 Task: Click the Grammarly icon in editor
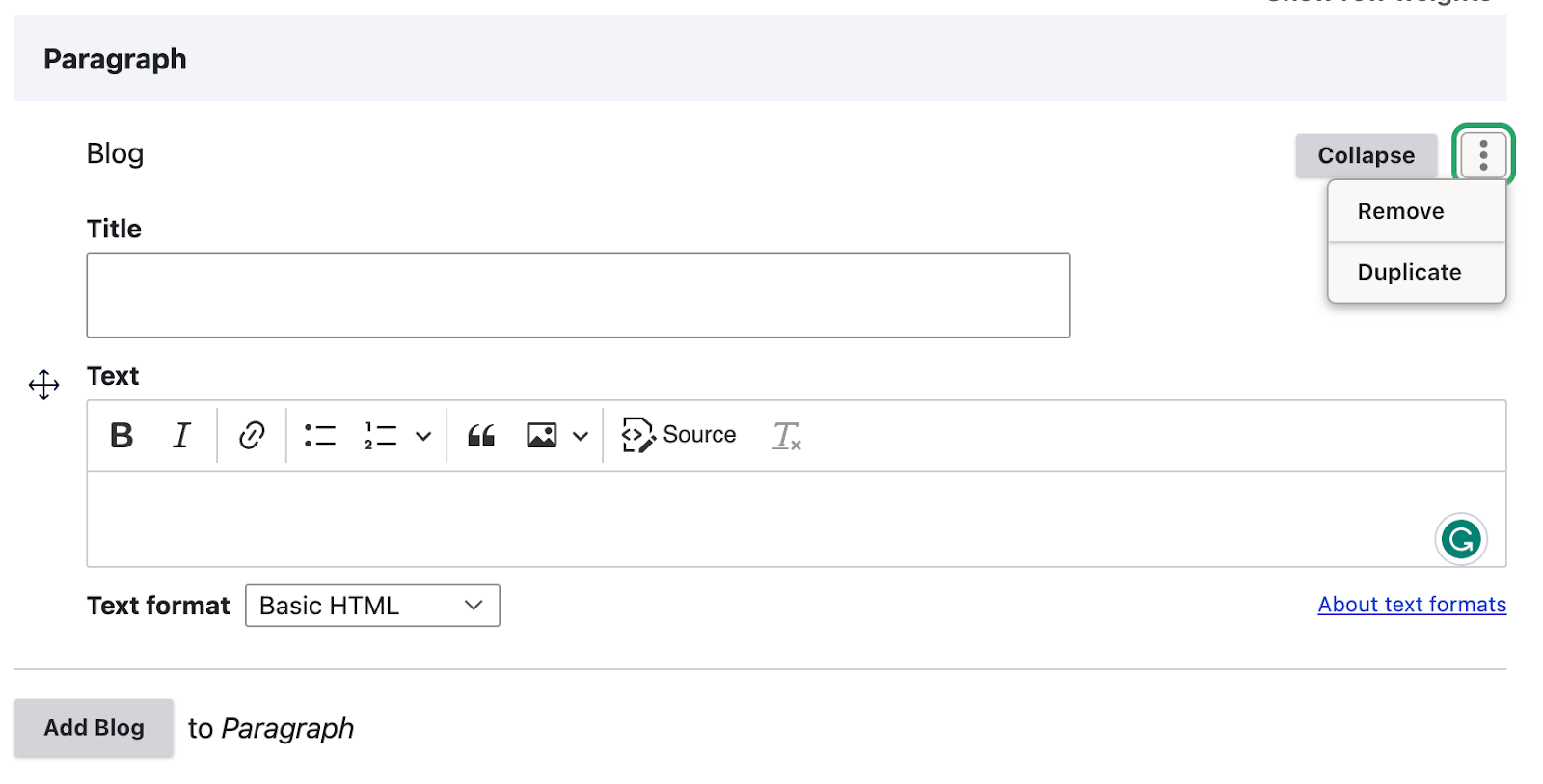[x=1460, y=539]
